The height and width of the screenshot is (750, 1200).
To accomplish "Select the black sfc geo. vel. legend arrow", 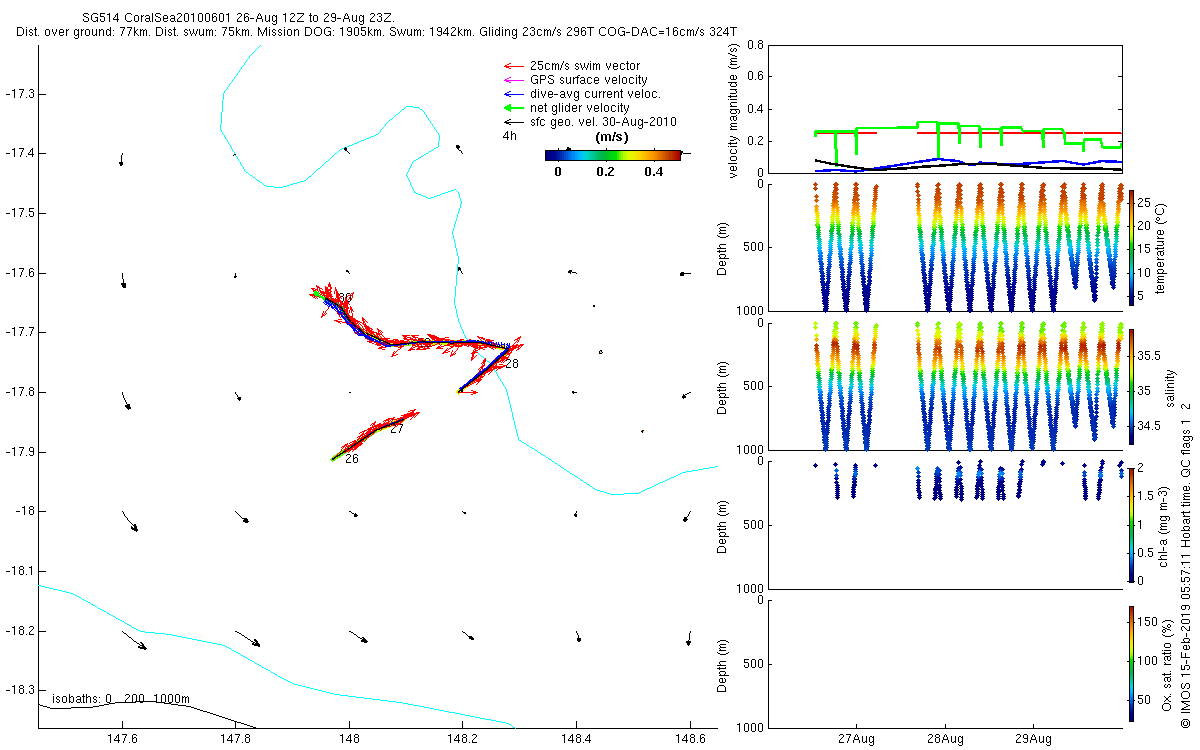I will pyautogui.click(x=512, y=122).
